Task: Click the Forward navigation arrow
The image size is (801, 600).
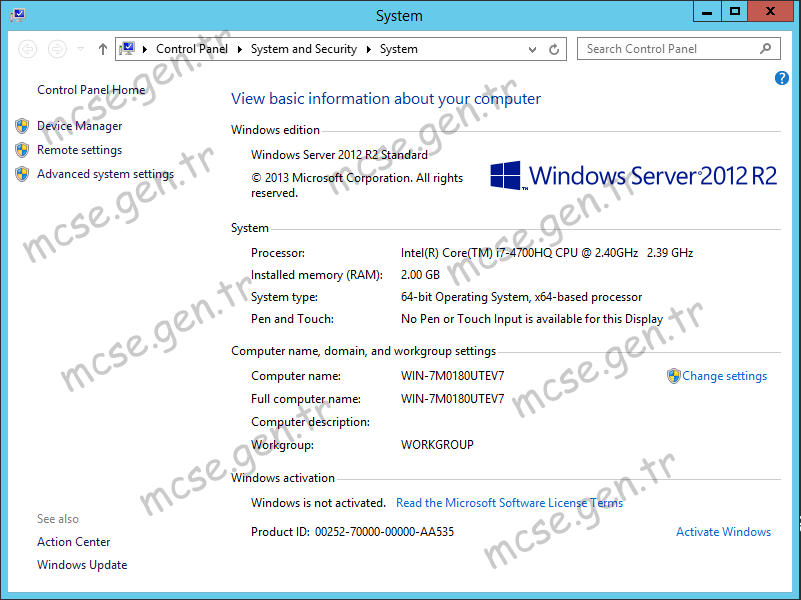Action: (57, 49)
